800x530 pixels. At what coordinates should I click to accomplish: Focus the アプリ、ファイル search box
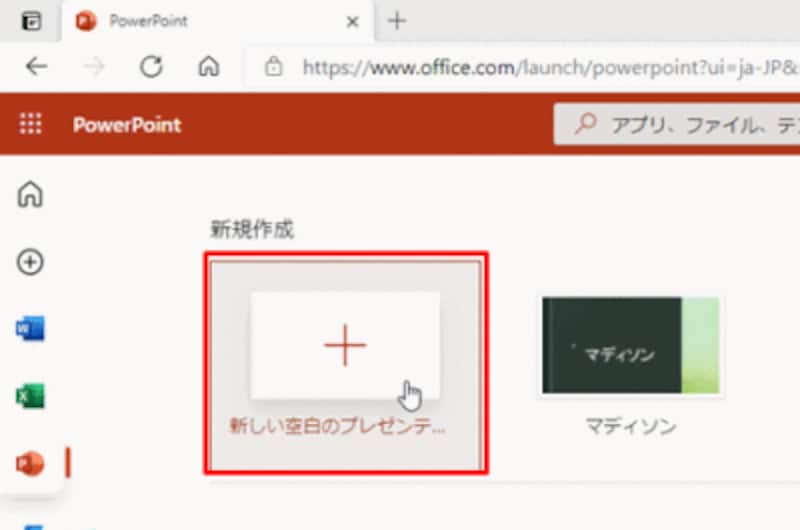(x=677, y=124)
